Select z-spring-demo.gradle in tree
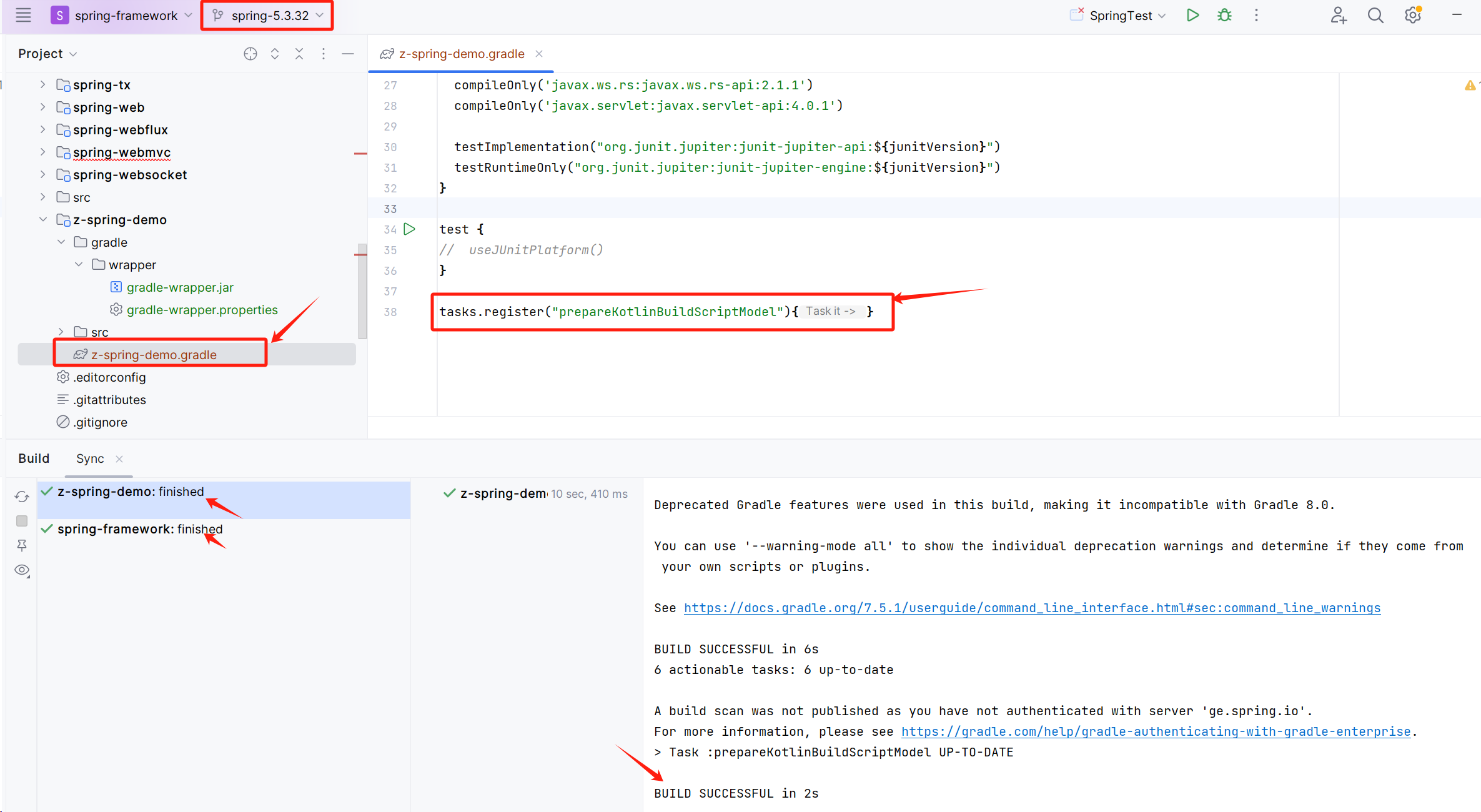The width and height of the screenshot is (1481, 812). tap(154, 355)
